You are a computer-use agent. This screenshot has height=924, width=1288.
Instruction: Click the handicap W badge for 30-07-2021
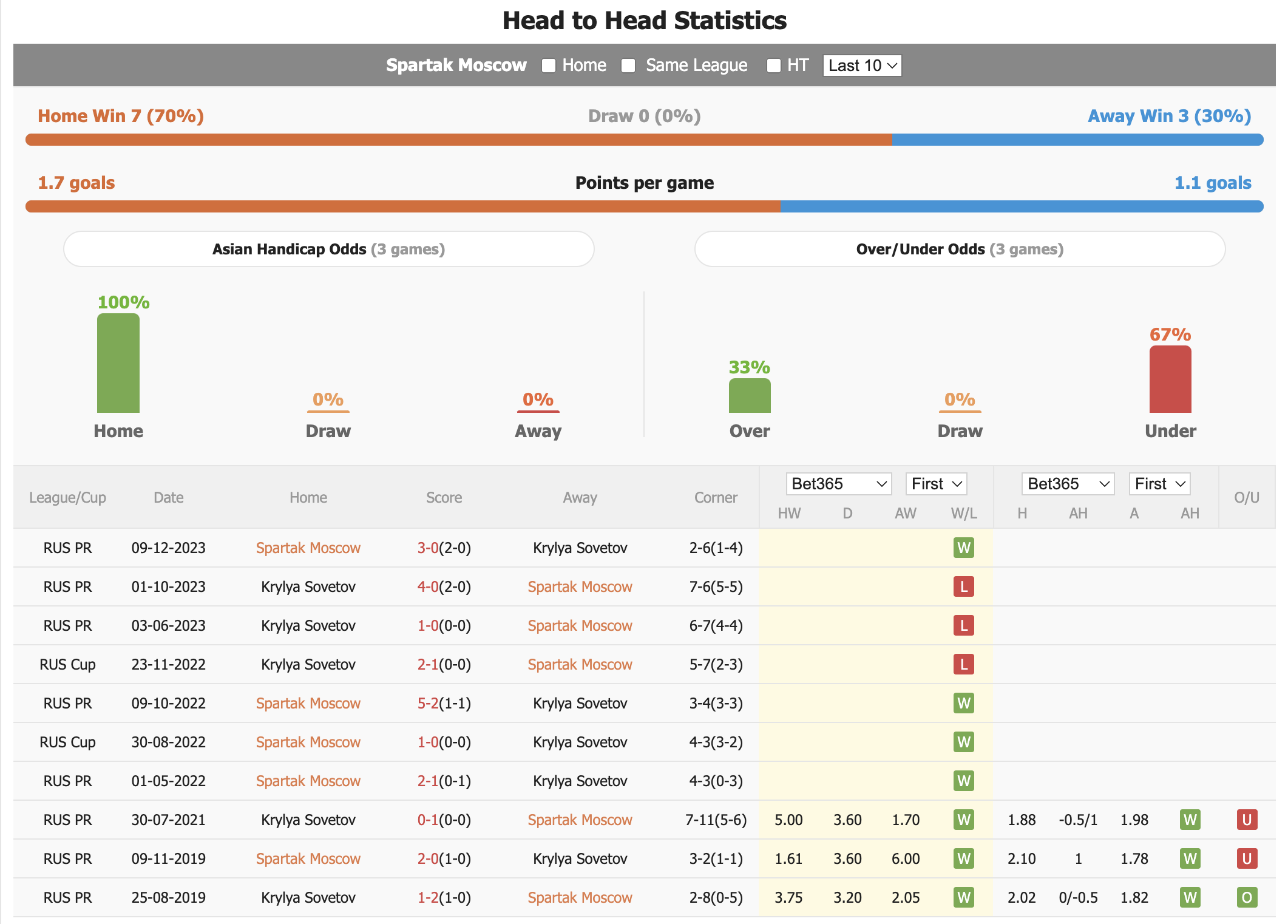1190,820
